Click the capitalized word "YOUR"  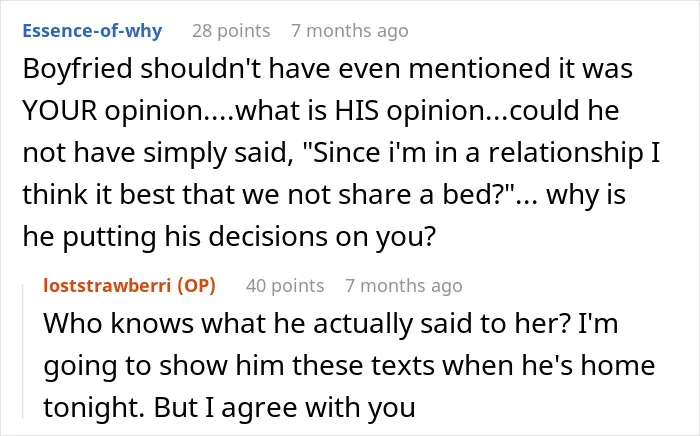pos(60,111)
